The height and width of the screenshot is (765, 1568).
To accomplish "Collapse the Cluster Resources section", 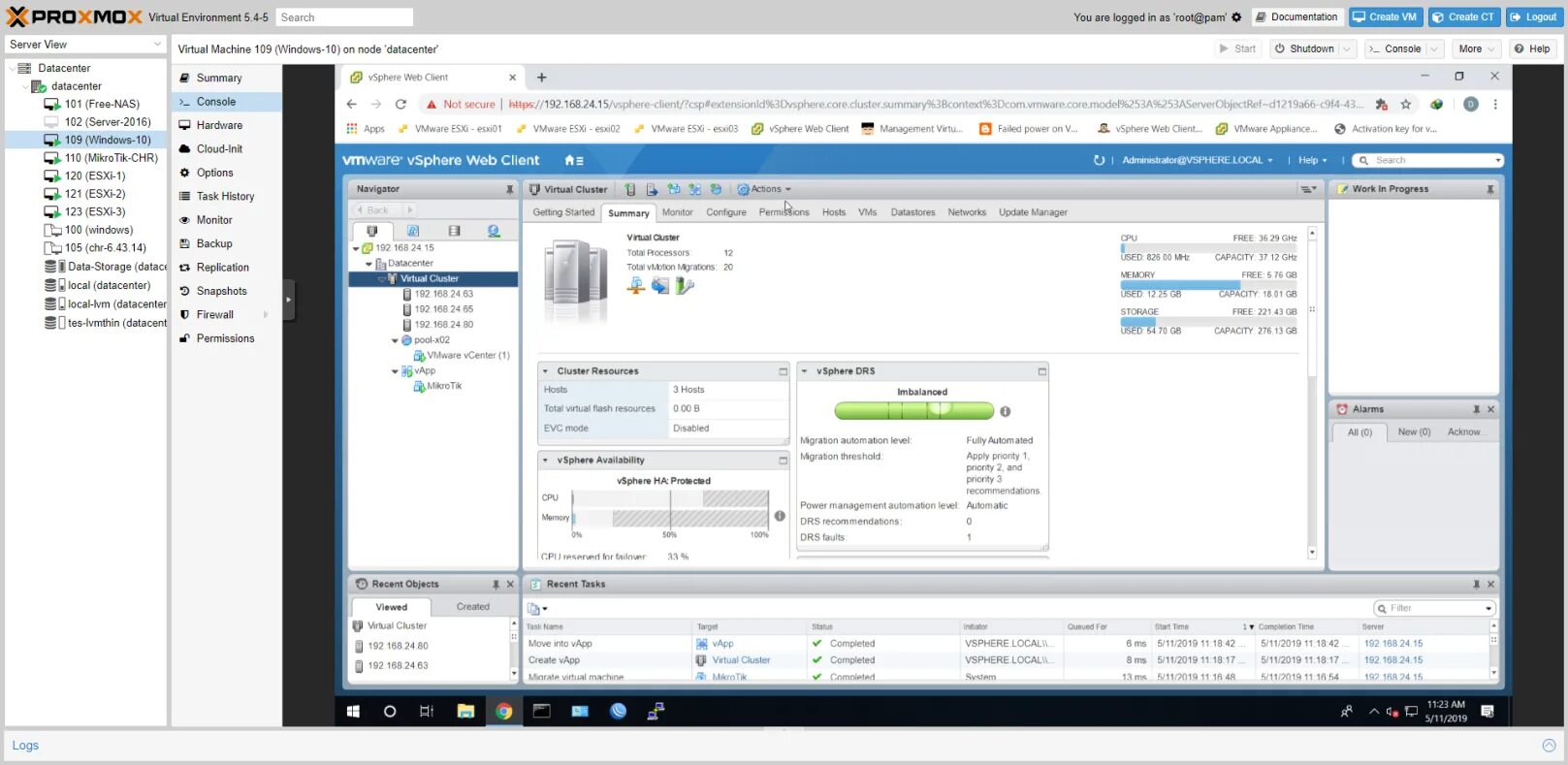I will [545, 371].
